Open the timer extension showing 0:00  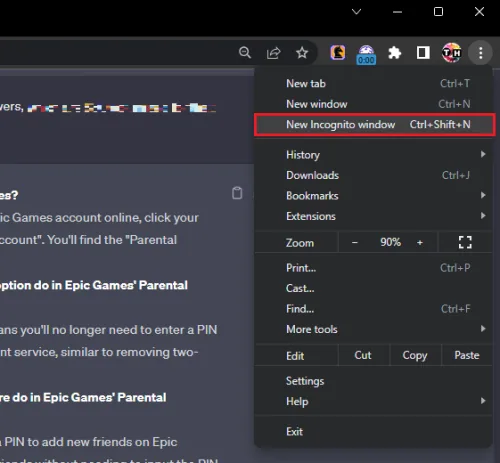366,54
